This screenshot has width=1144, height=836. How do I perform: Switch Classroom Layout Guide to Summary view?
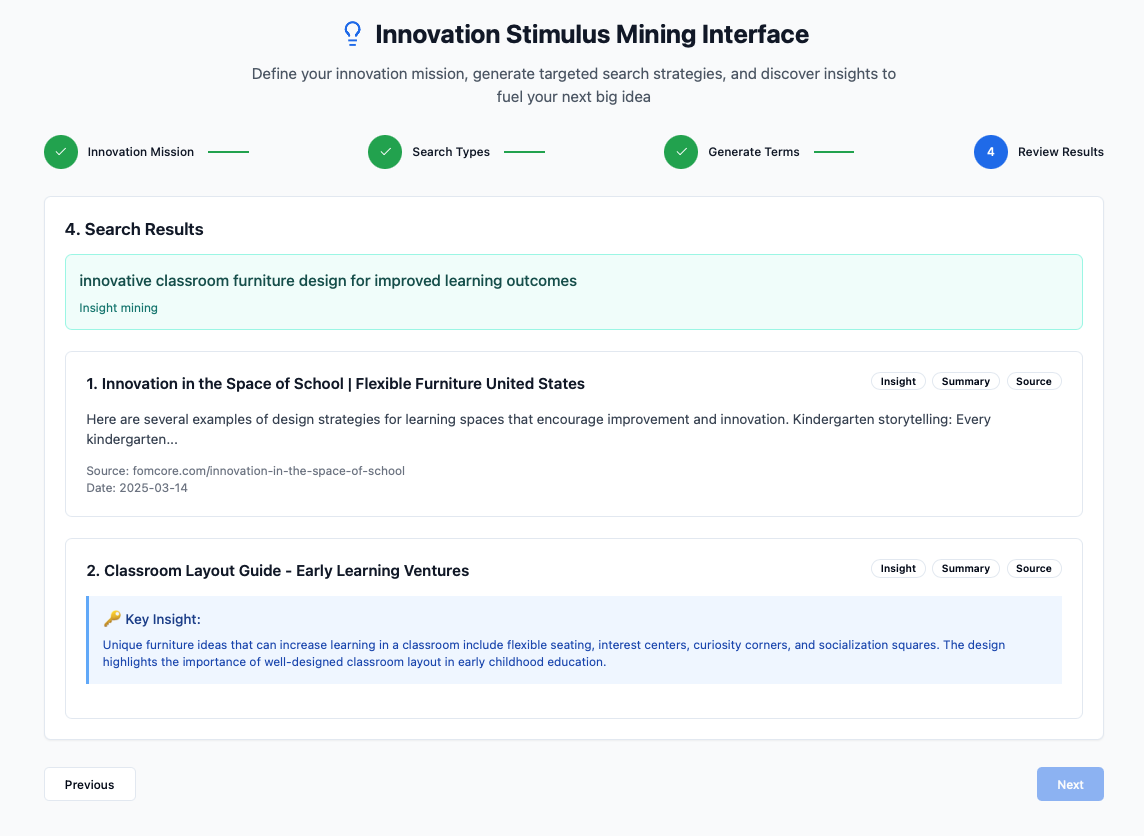pos(965,568)
